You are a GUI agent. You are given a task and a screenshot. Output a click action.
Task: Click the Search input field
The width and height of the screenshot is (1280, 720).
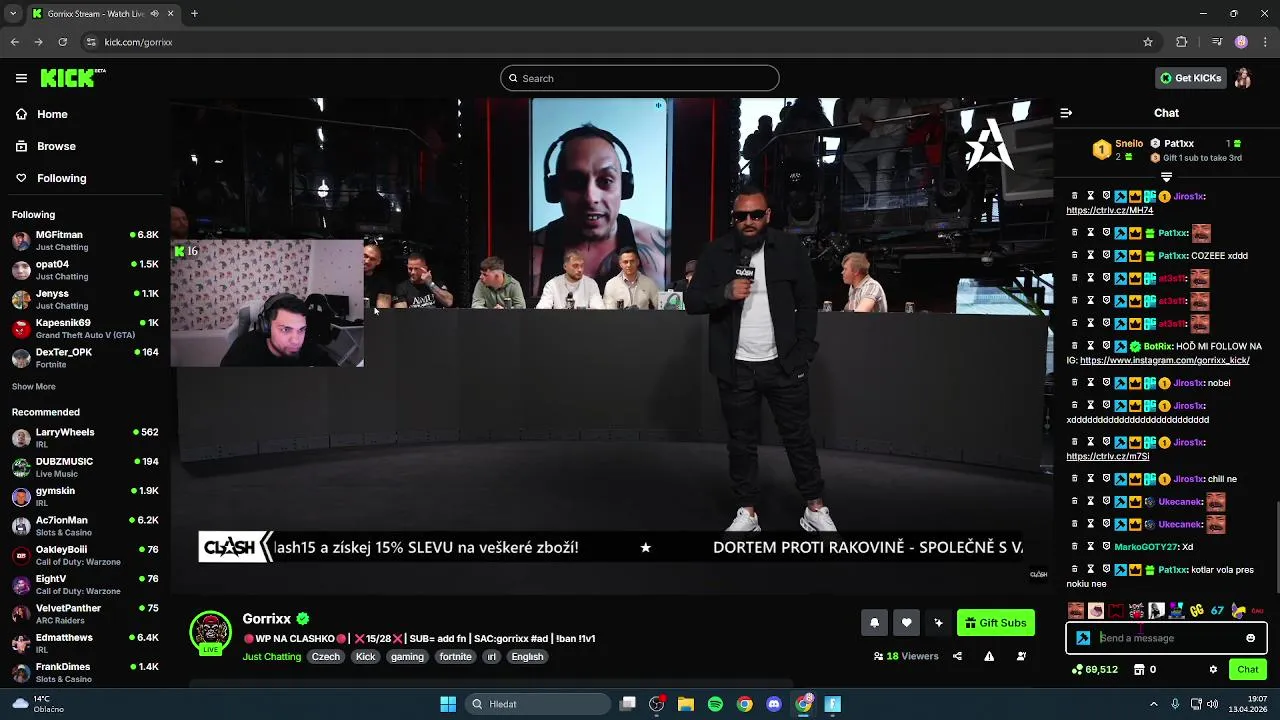(640, 78)
